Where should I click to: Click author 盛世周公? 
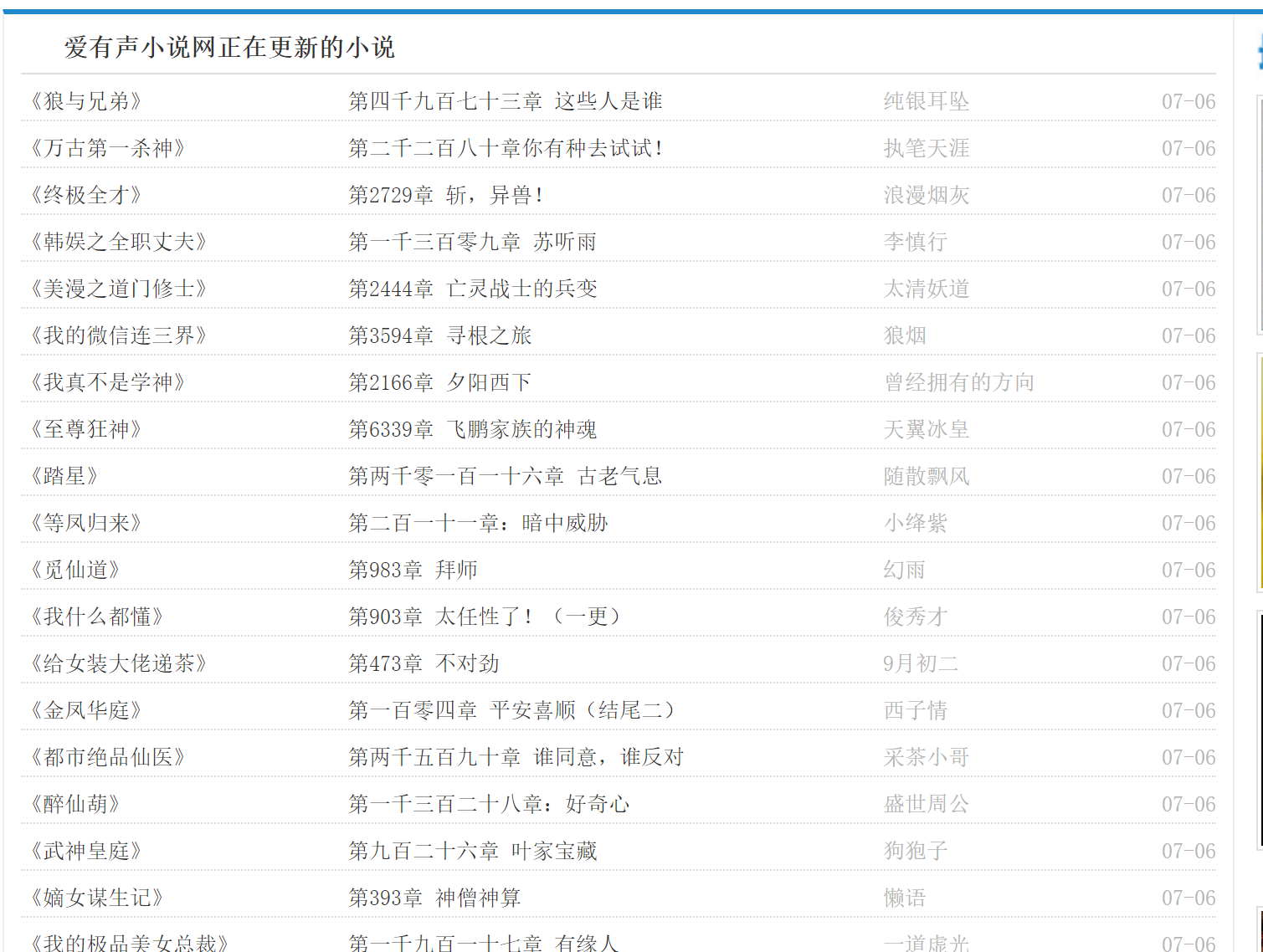click(927, 804)
